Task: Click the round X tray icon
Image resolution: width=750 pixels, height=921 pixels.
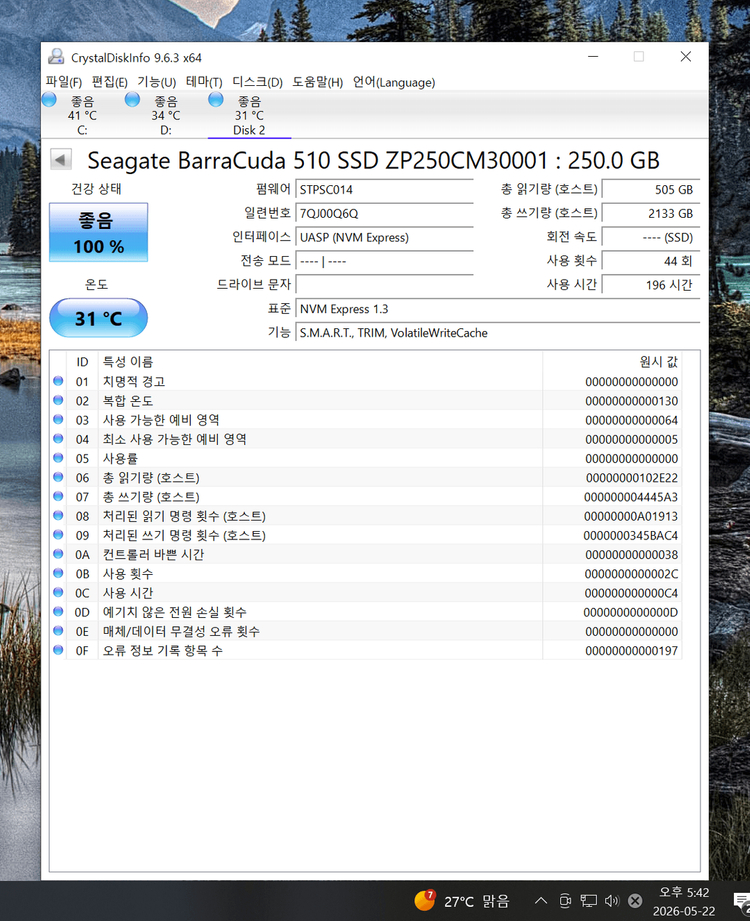Action: [x=635, y=901]
